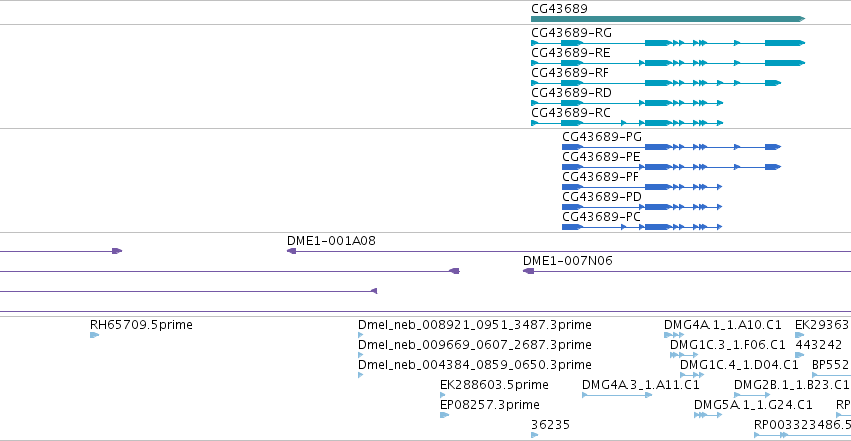
Task: Click the CG43689-RG transcript glyph
Action: click(668, 43)
